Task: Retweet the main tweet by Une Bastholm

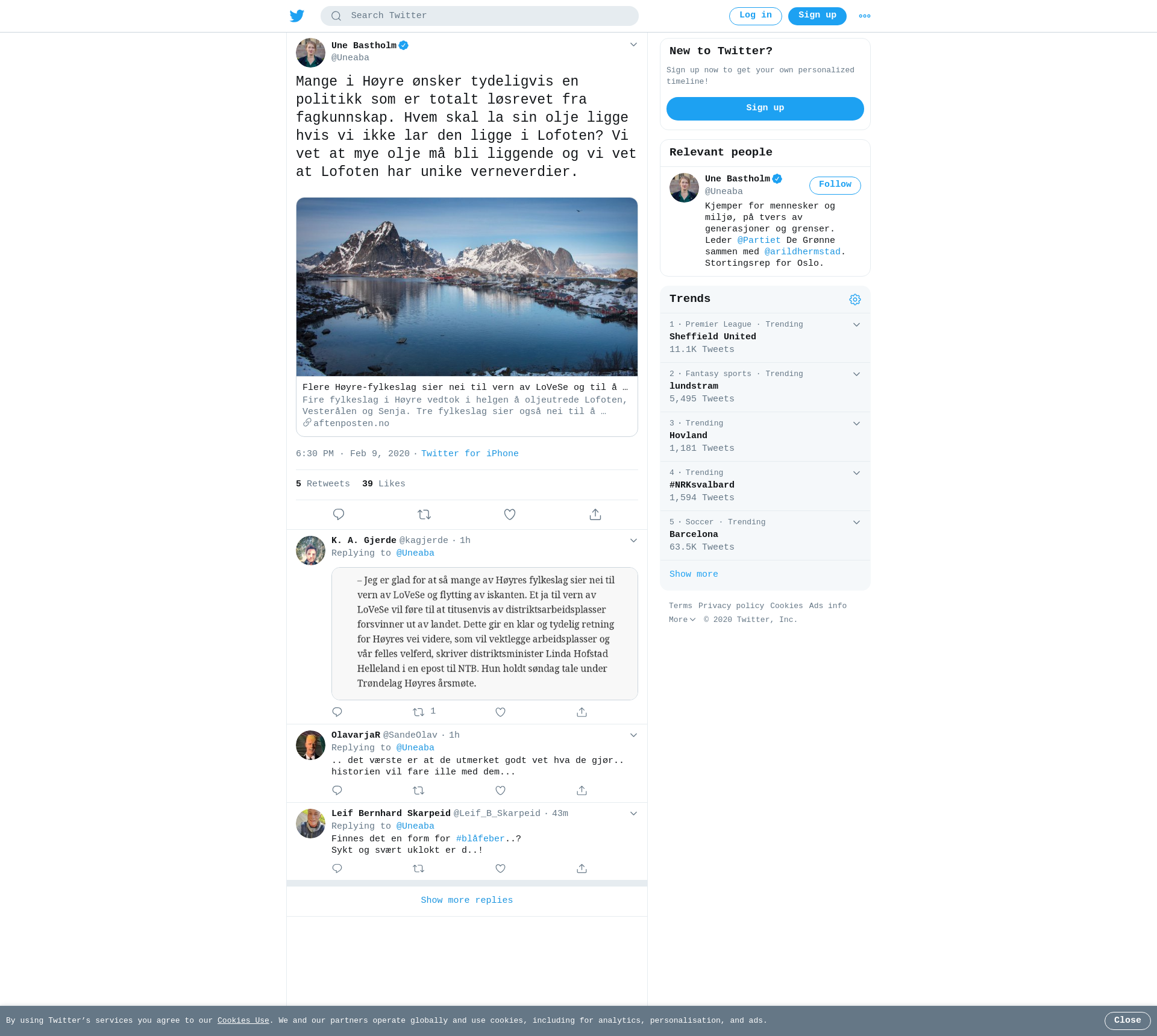Action: coord(424,515)
